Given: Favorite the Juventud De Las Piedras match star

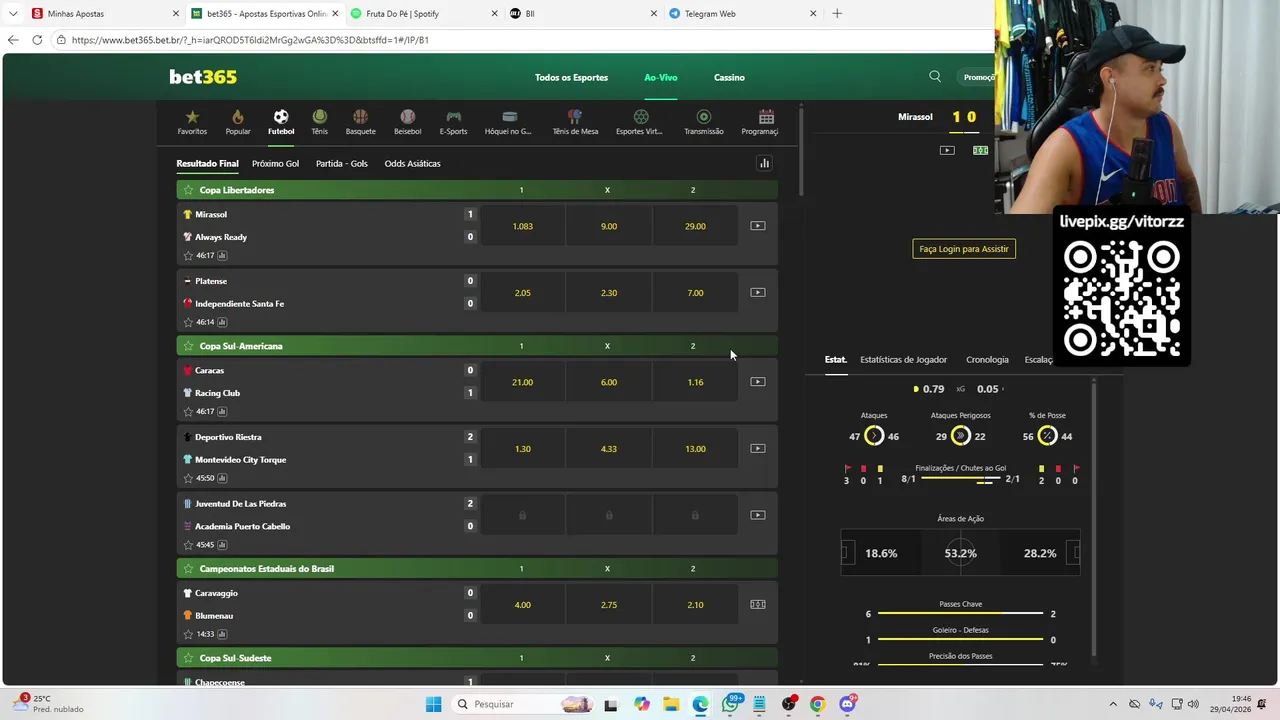Looking at the screenshot, I should (x=188, y=546).
